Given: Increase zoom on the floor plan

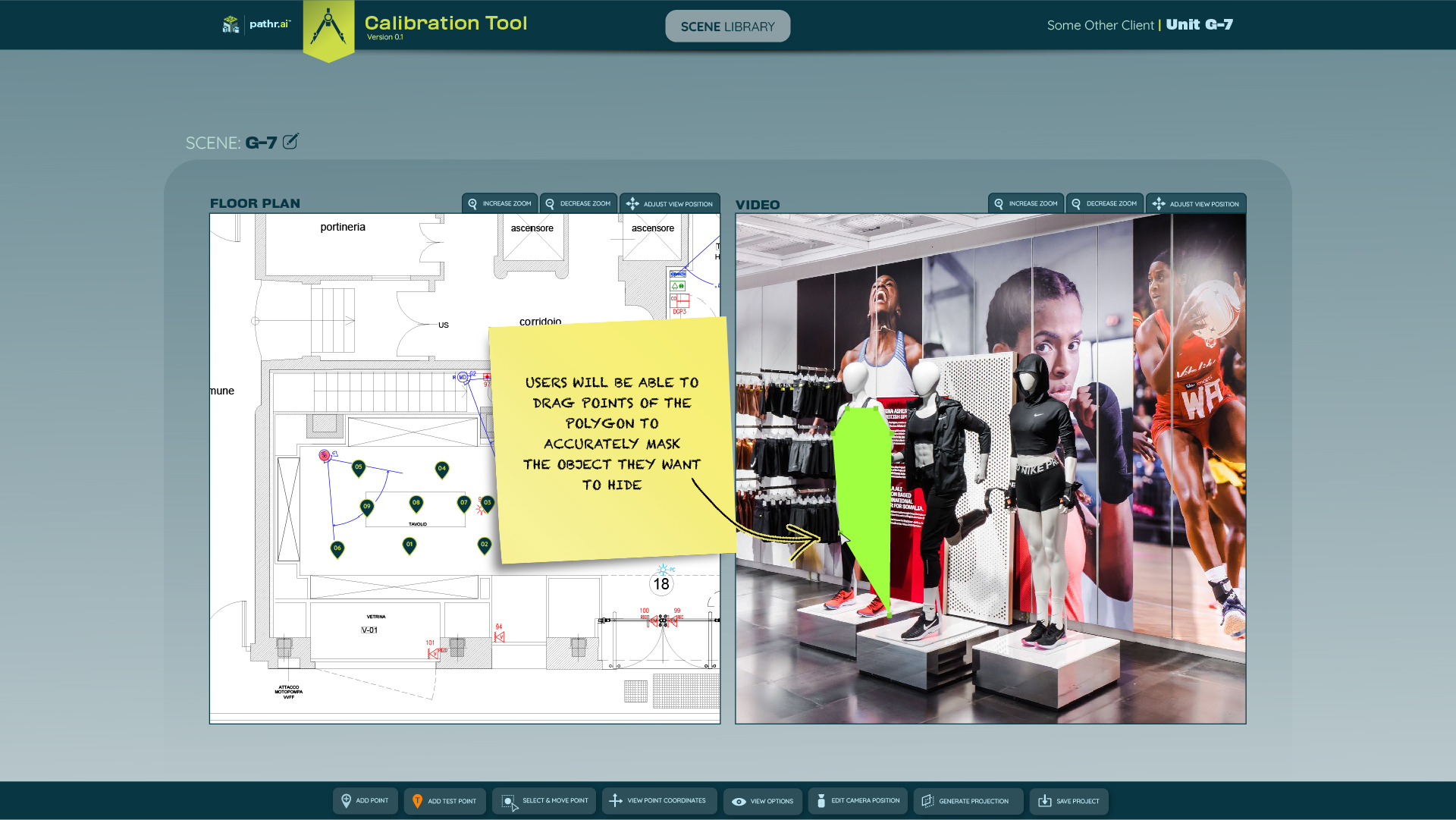Looking at the screenshot, I should (500, 203).
